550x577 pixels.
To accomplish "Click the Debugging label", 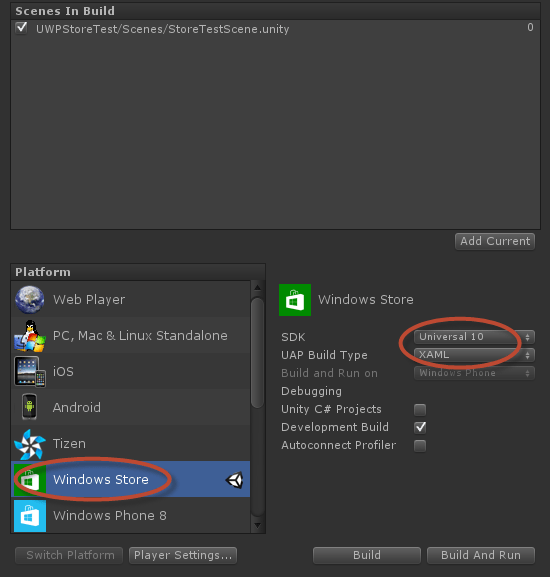I will 311,391.
